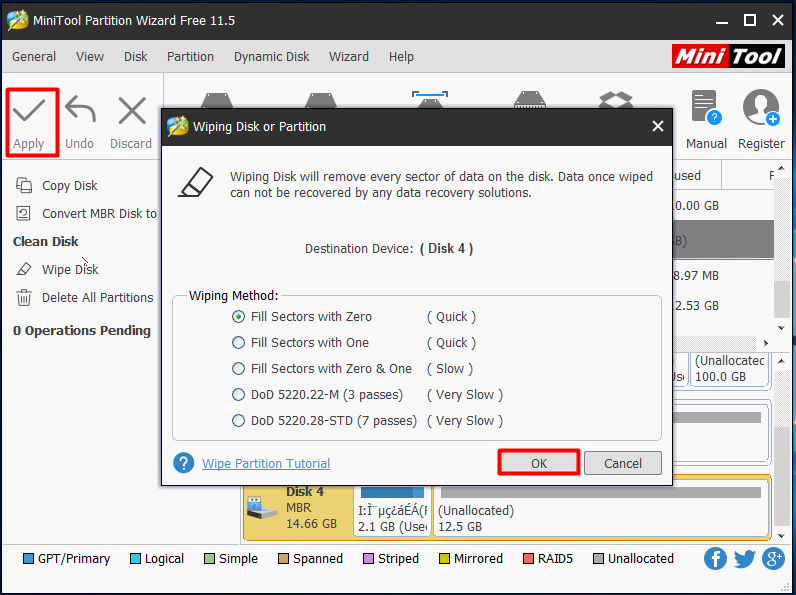
Task: Open the Google Plus share icon
Action: (x=773, y=558)
